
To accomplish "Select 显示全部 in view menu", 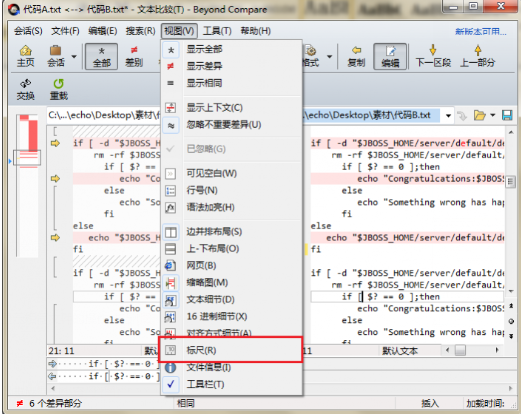I will (x=231, y=49).
